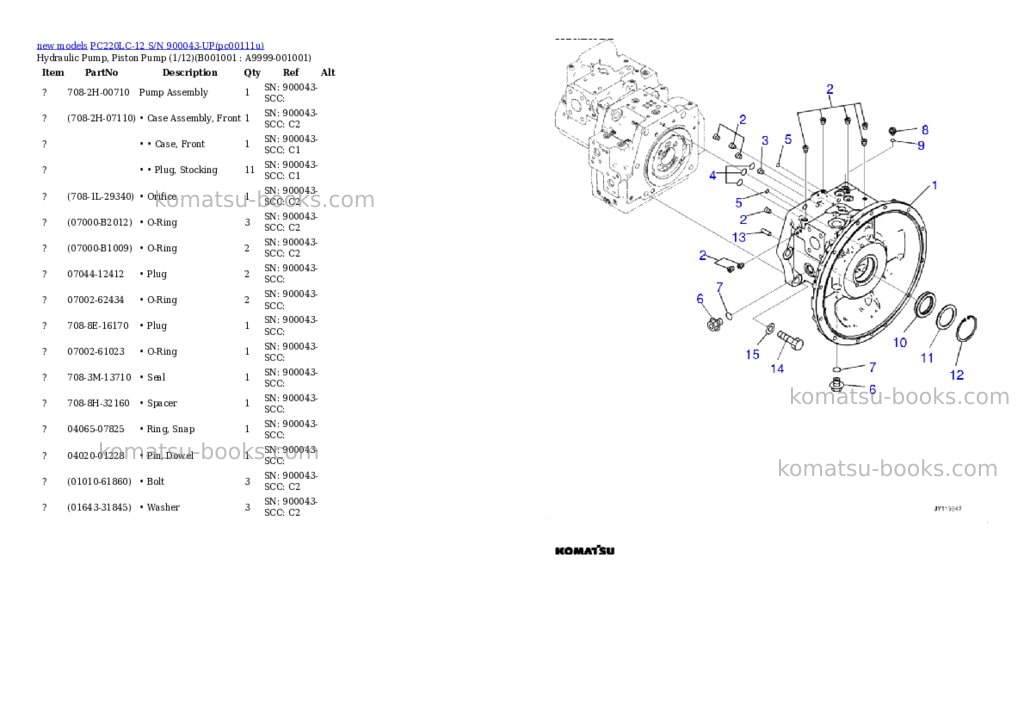
Task: Click callout number 8 on the diagram
Action: (925, 130)
